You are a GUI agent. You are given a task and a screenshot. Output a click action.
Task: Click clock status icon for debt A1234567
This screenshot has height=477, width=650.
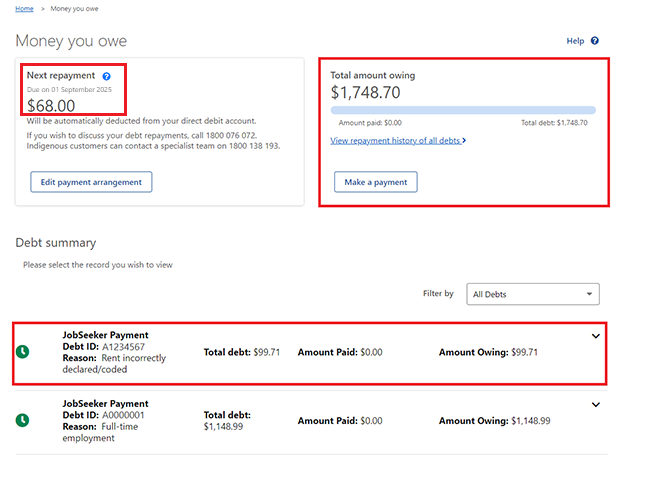(23, 352)
